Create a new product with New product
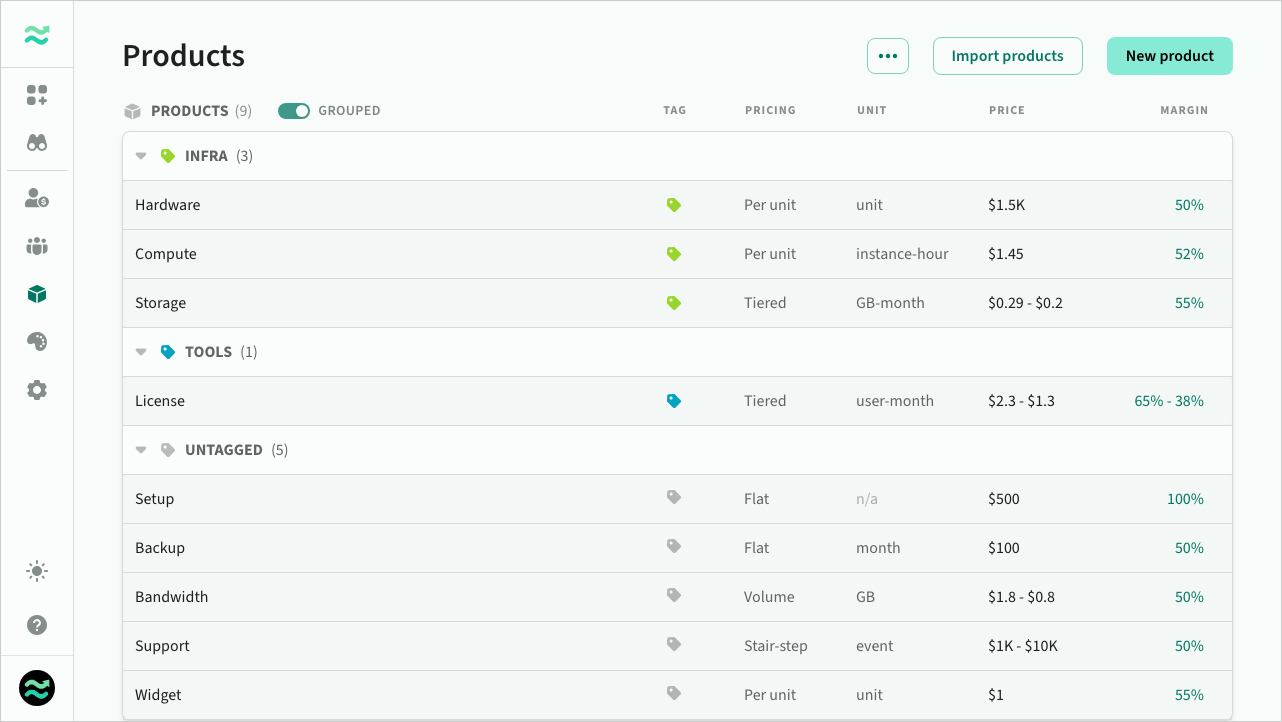The width and height of the screenshot is (1282, 722). click(1170, 56)
